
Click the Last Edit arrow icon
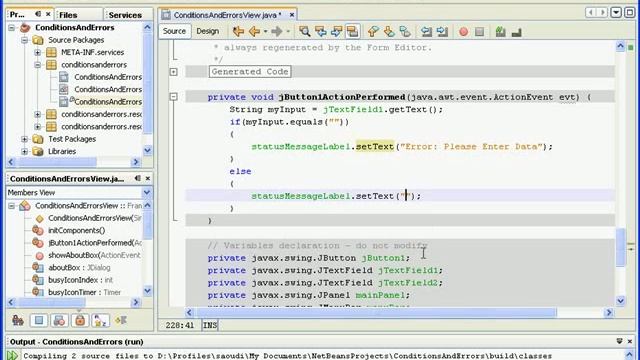click(x=238, y=31)
